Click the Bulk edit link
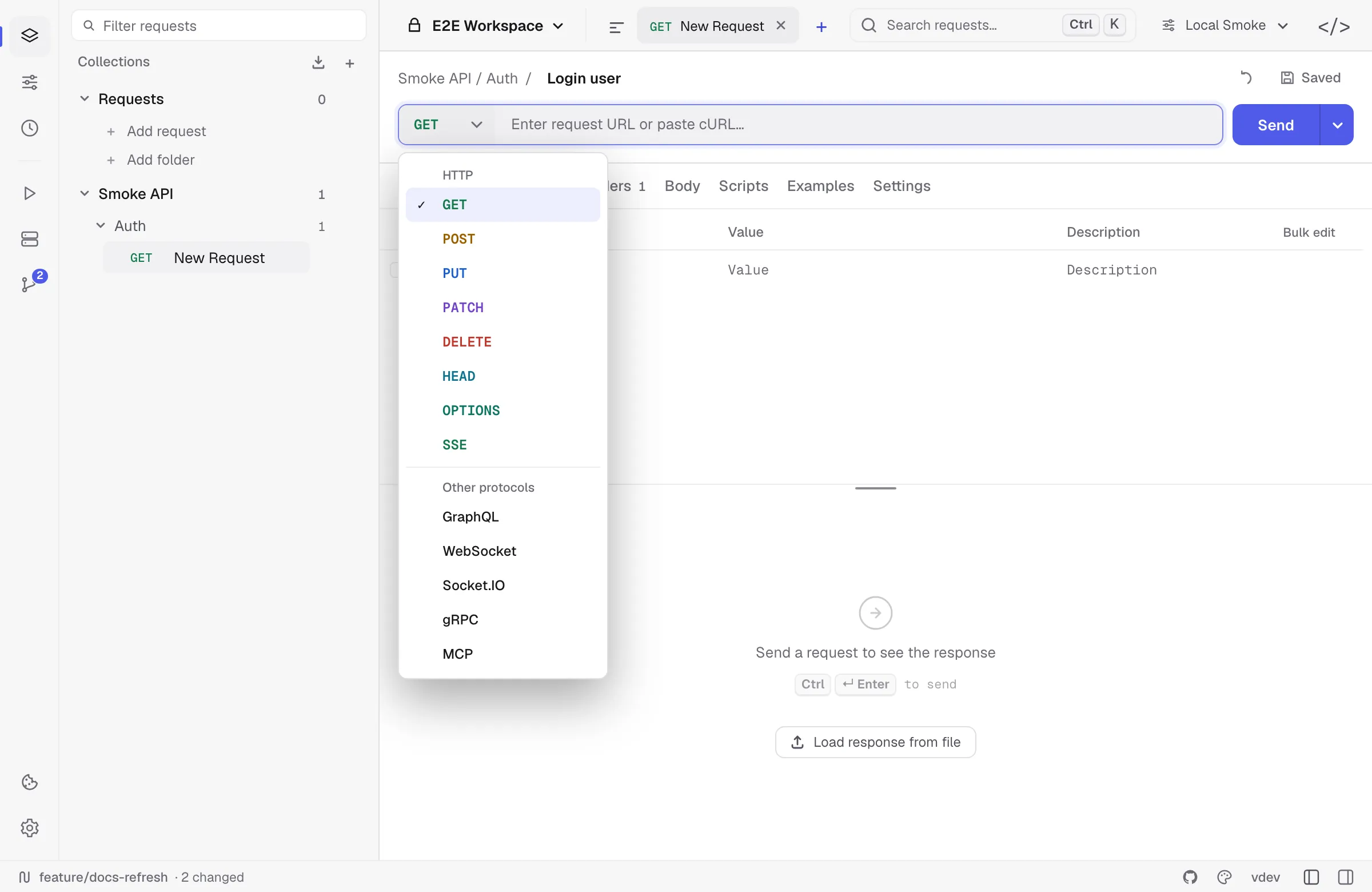The height and width of the screenshot is (892, 1372). tap(1309, 232)
